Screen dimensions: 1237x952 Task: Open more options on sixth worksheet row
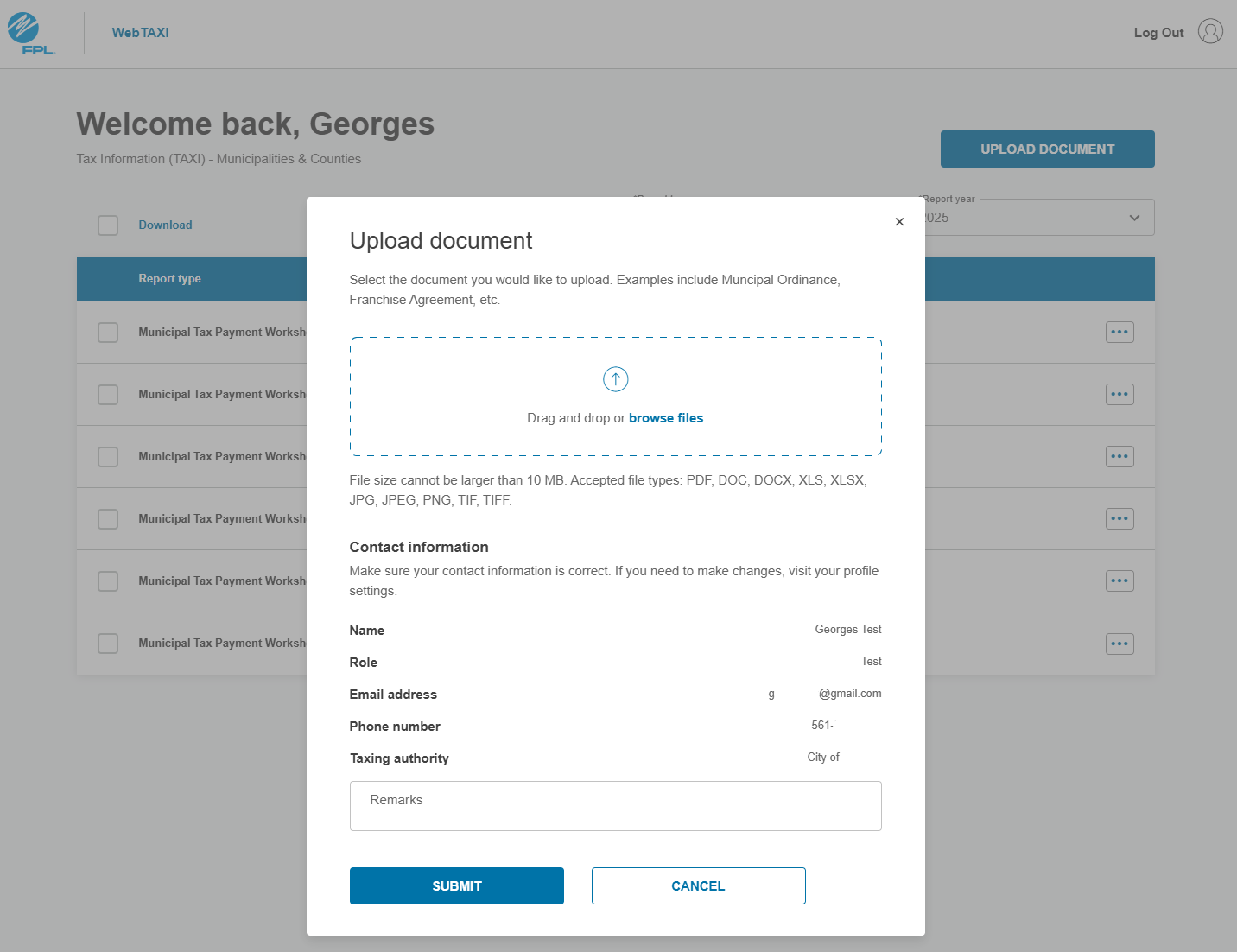tap(1120, 644)
